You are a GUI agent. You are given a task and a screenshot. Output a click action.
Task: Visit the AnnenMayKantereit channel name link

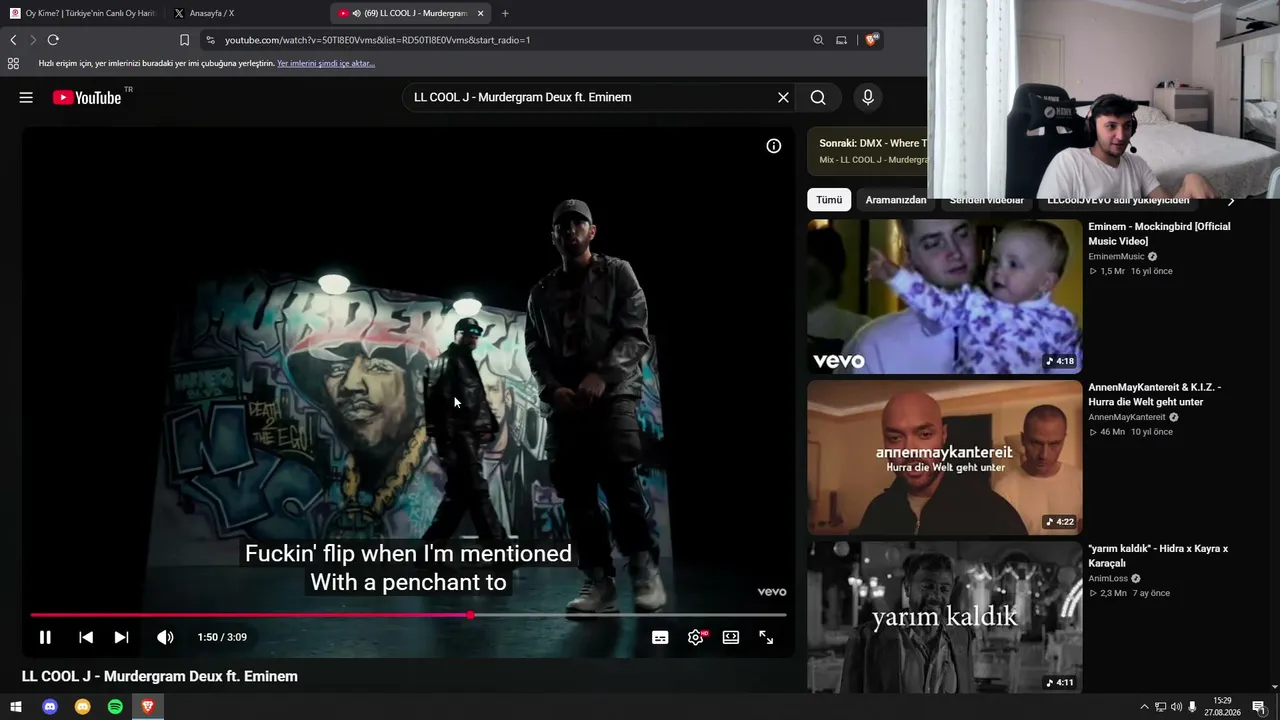pos(1126,417)
